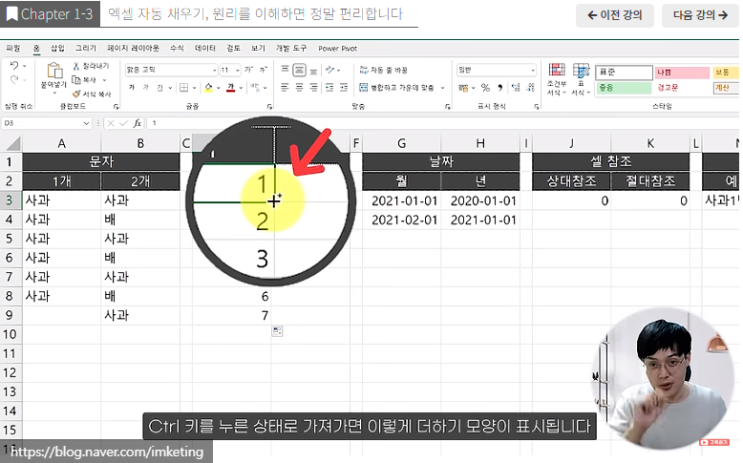Click Merge and Center (병합하고 가운데 맞춤)

pos(397,88)
